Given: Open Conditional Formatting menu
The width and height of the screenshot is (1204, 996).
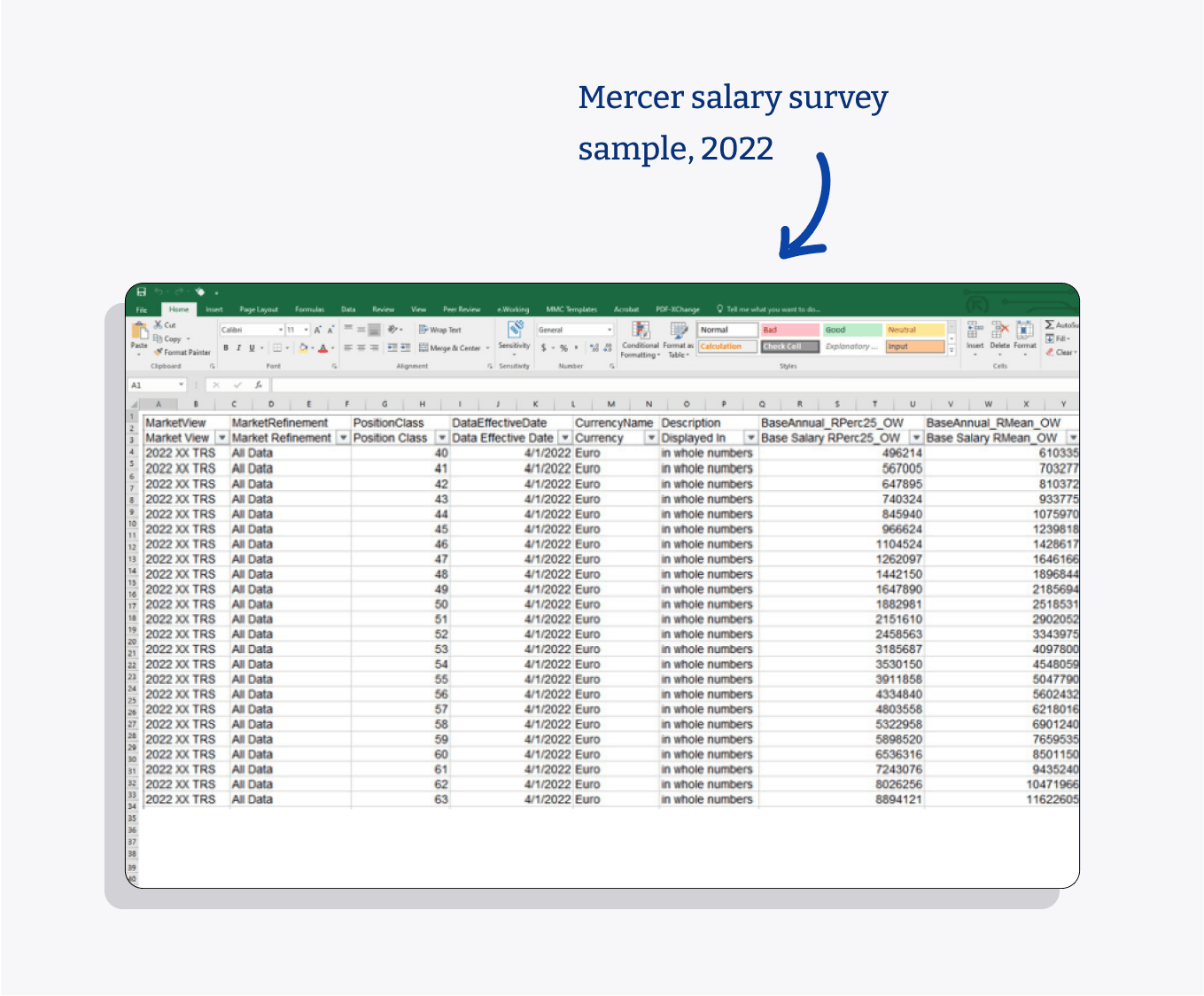Looking at the screenshot, I should [640, 340].
